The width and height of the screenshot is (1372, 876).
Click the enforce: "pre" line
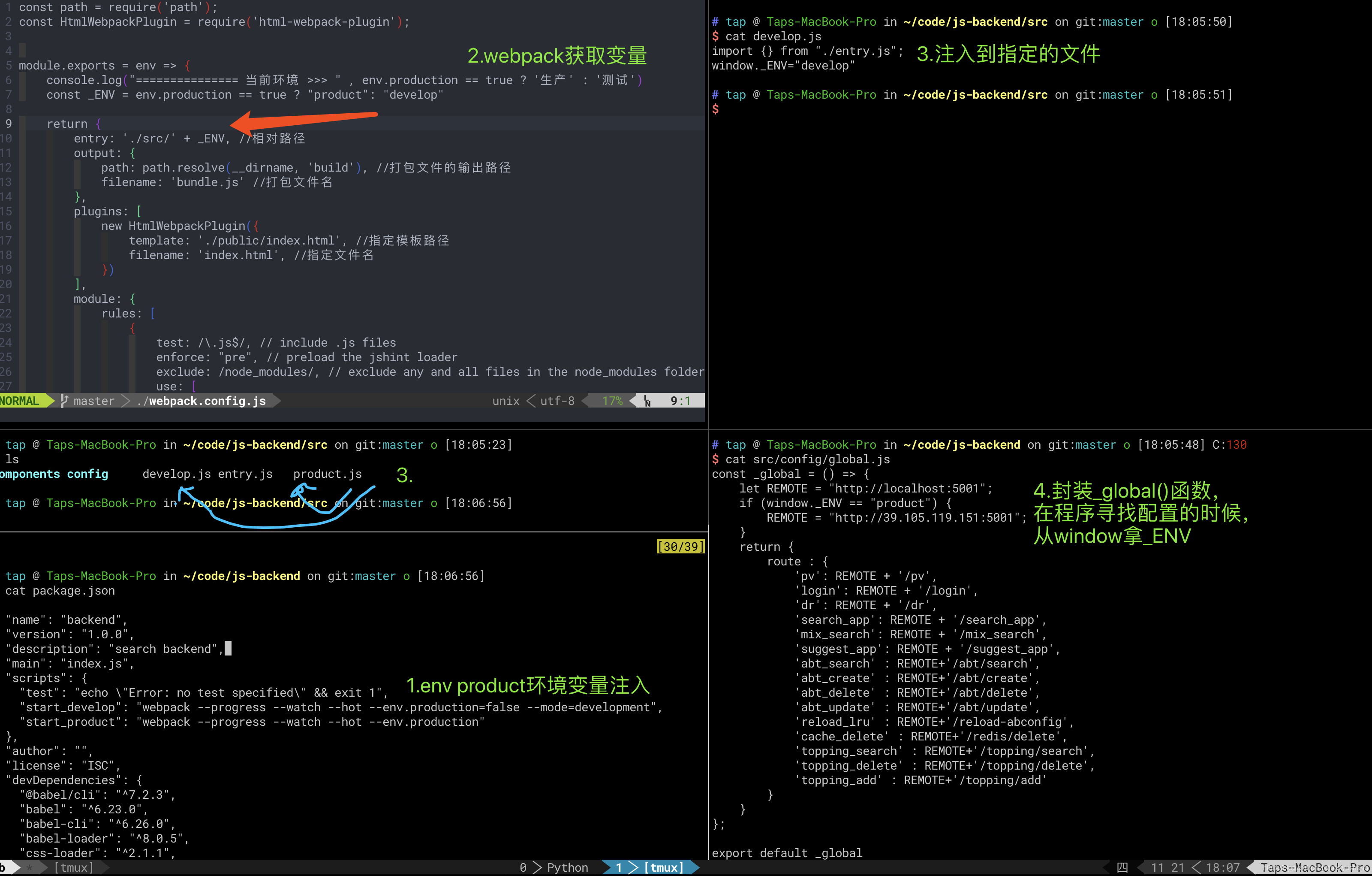tap(307, 357)
